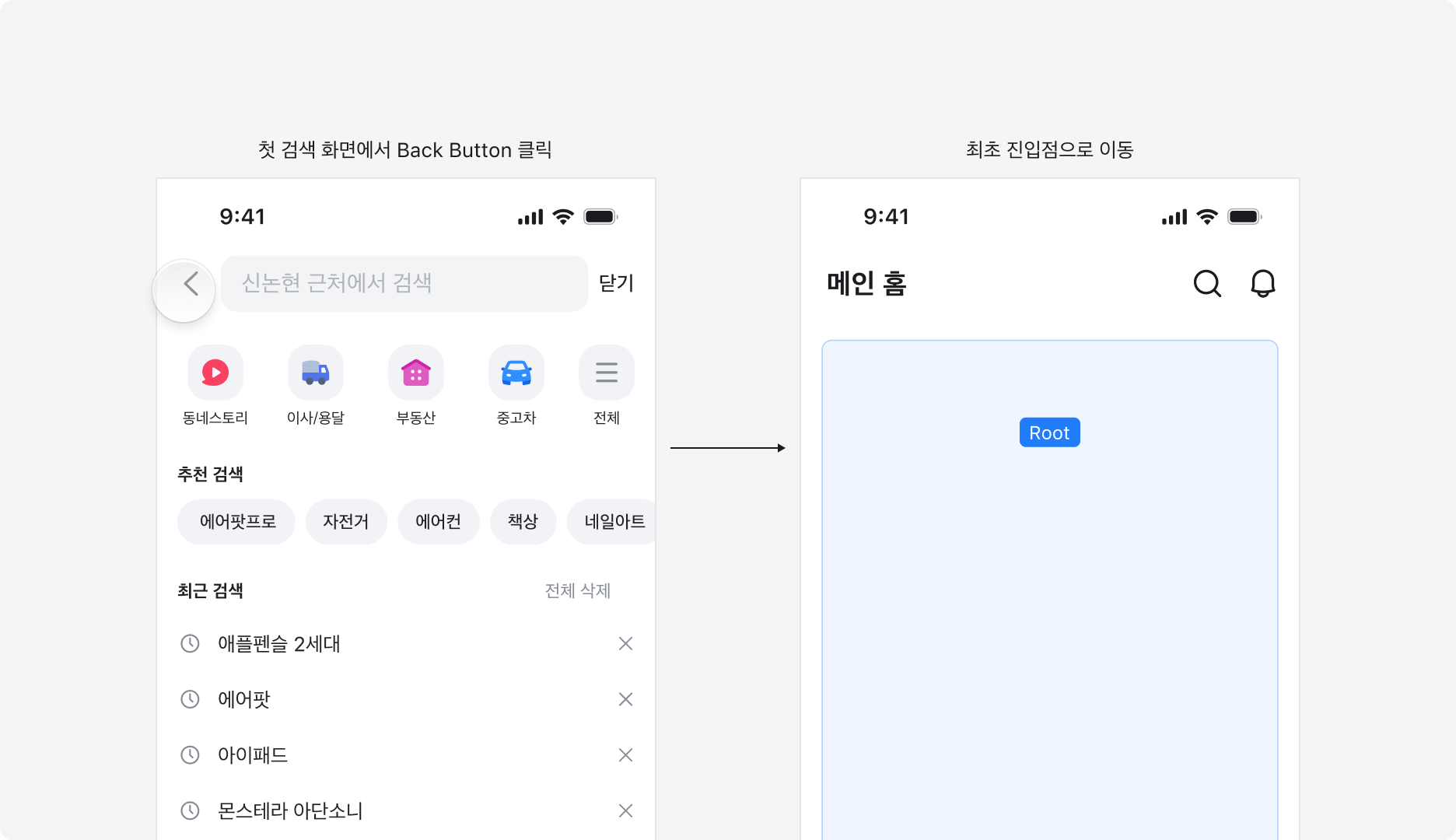
Task: Remove 몬스테라 아단소니 from recent searches
Action: [x=625, y=811]
